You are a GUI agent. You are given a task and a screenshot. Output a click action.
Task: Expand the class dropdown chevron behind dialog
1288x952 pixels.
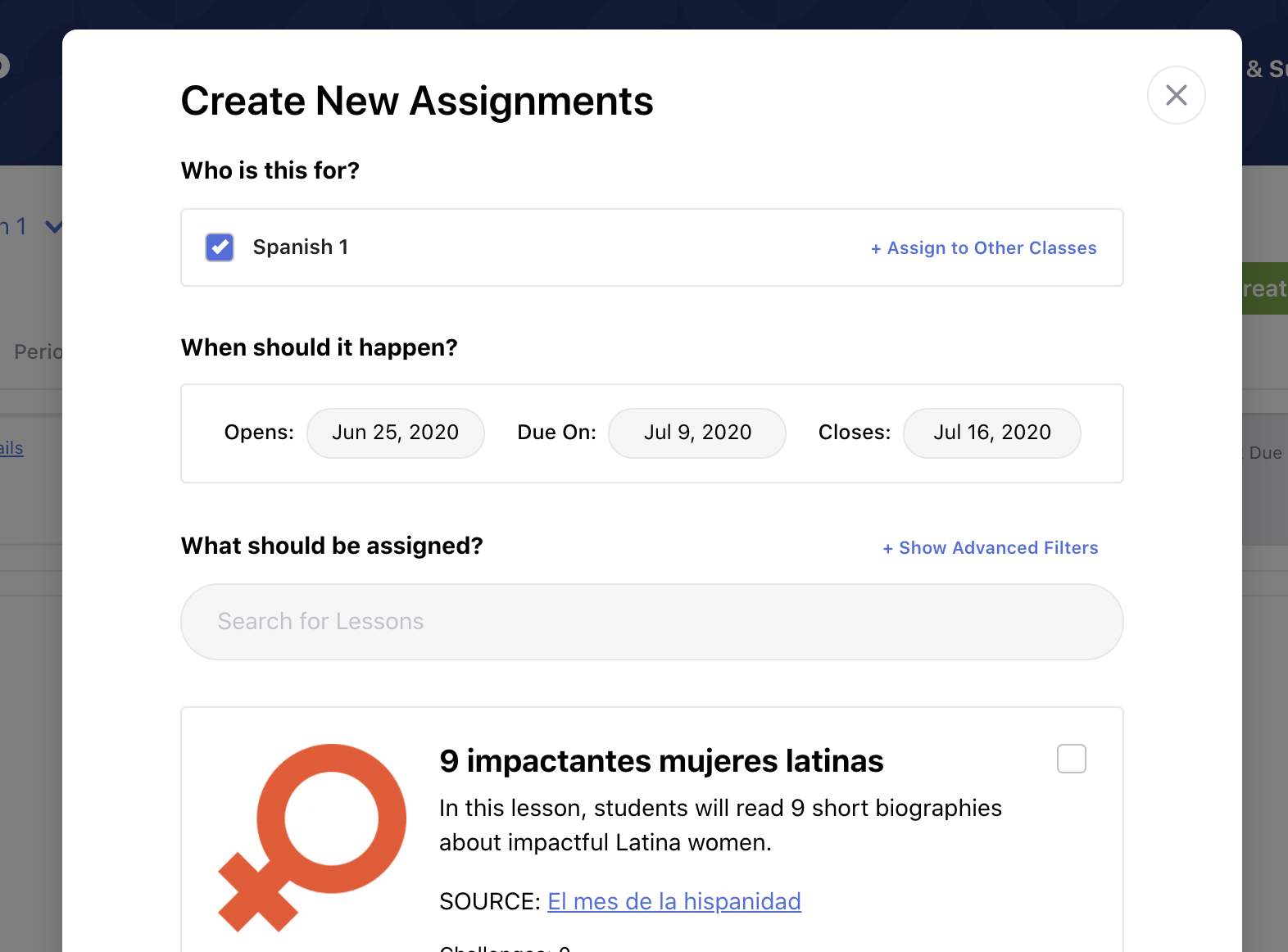[x=54, y=226]
